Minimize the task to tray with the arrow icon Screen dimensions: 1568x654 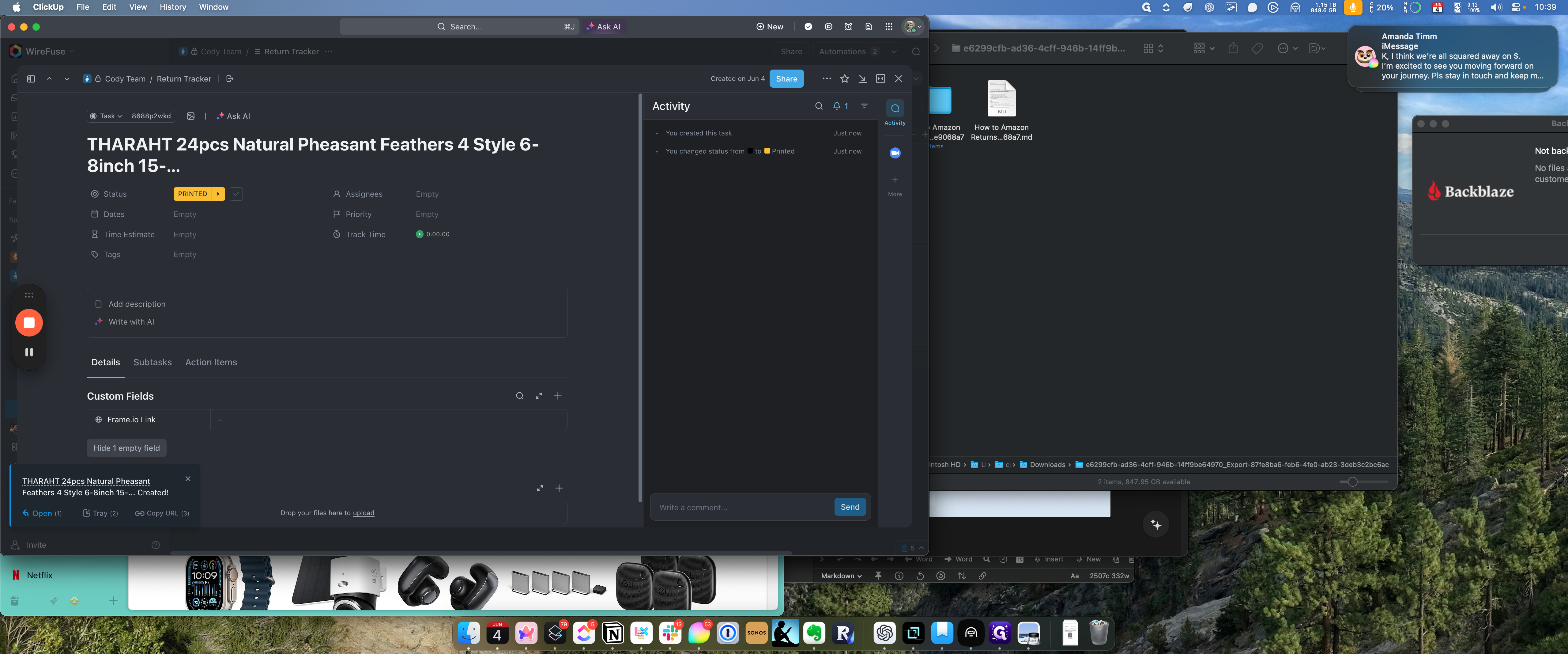pyautogui.click(x=862, y=78)
